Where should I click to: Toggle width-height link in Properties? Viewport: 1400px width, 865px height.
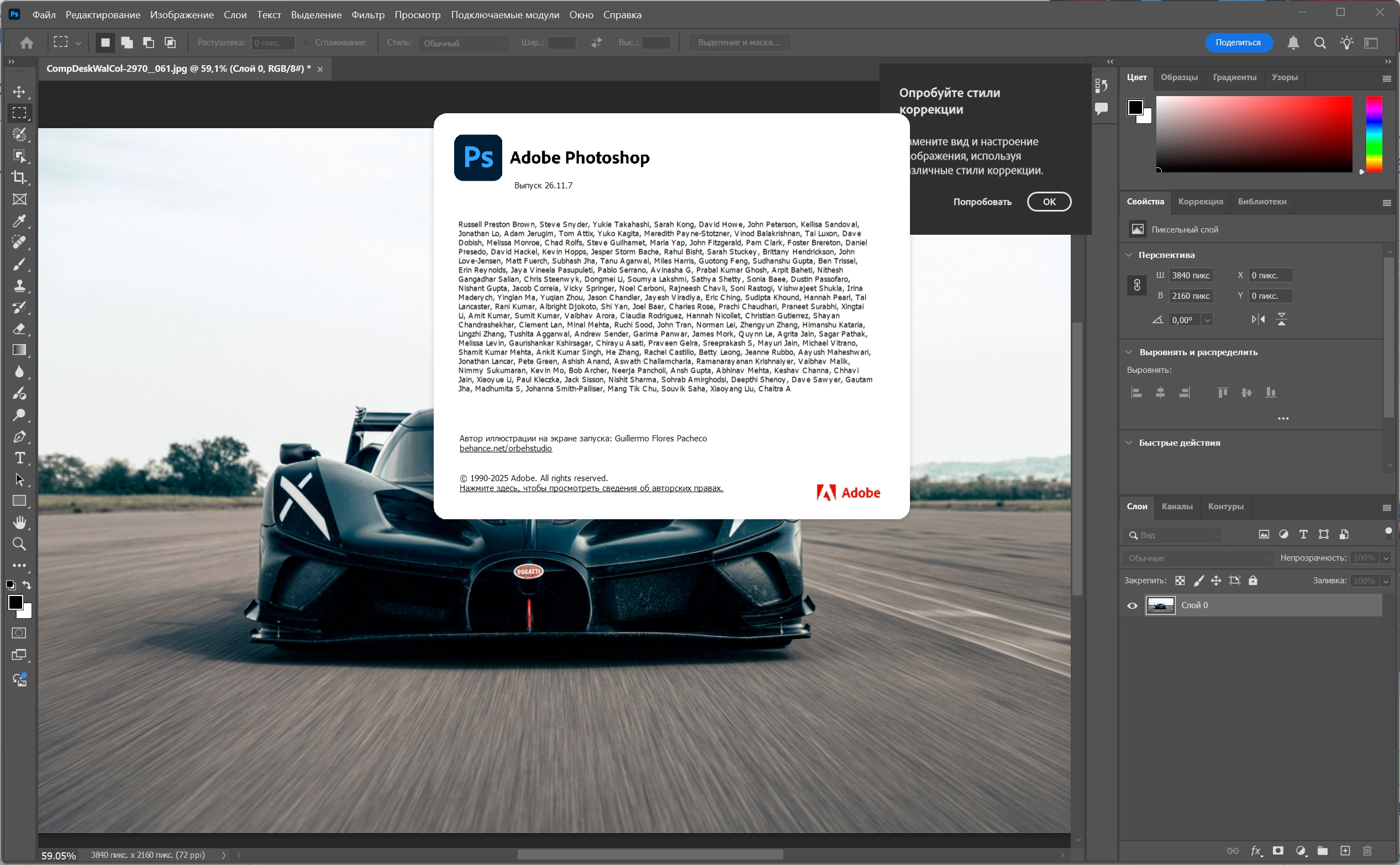point(1137,285)
